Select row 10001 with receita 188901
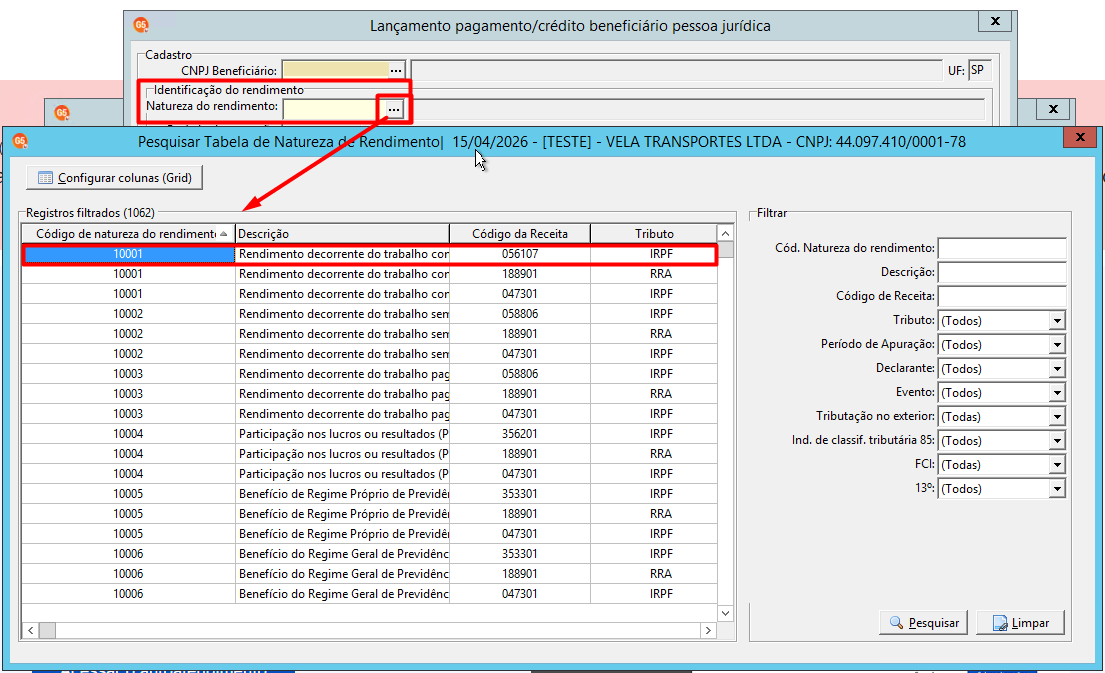This screenshot has height=673, width=1105. click(x=369, y=273)
